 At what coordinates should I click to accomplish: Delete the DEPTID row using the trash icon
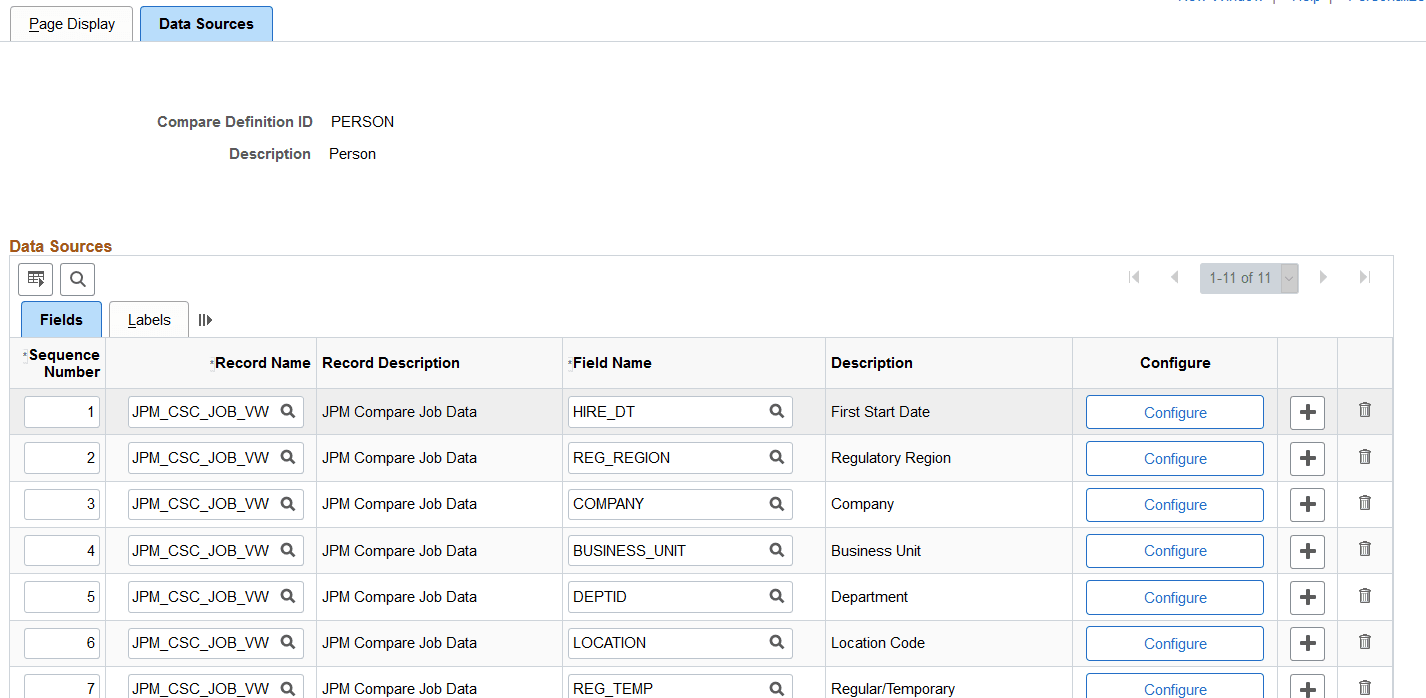1364,596
